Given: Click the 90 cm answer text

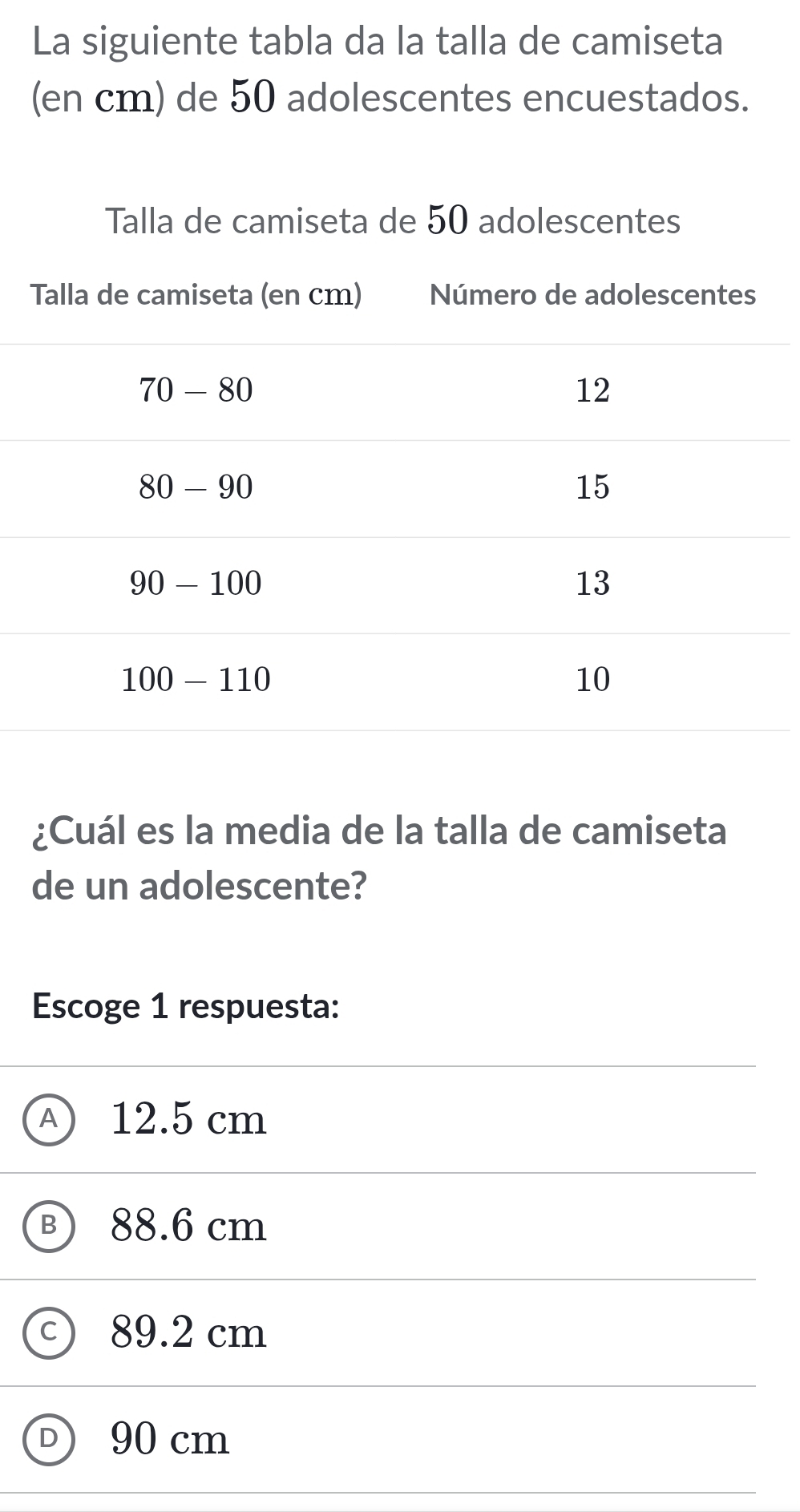Looking at the screenshot, I should click(x=171, y=1440).
